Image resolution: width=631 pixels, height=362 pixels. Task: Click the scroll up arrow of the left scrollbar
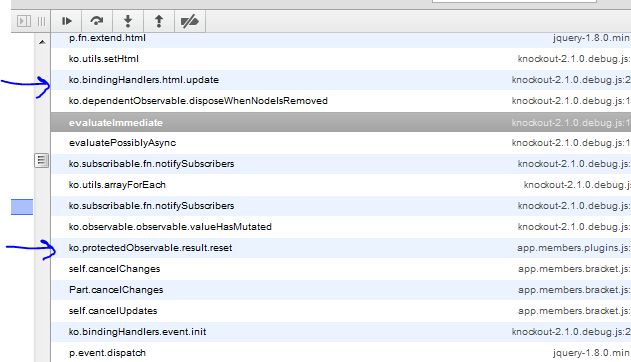point(42,42)
